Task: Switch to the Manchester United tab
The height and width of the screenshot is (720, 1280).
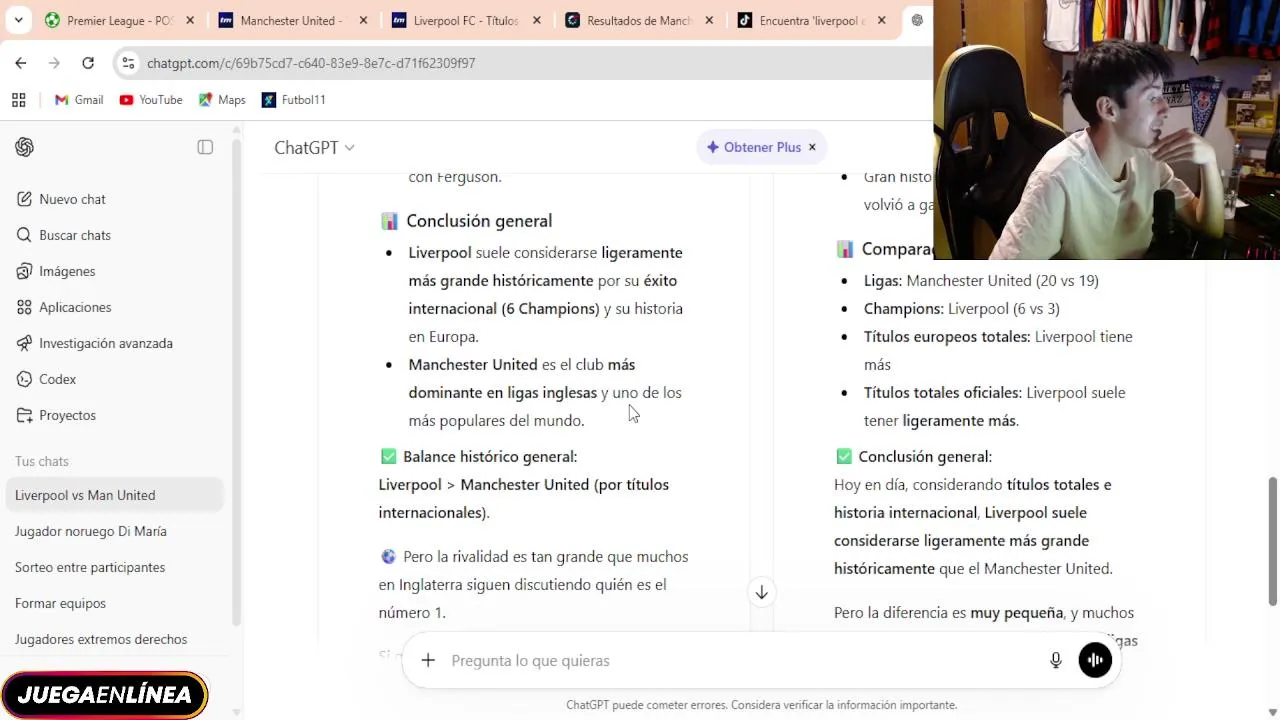Action: (x=292, y=20)
